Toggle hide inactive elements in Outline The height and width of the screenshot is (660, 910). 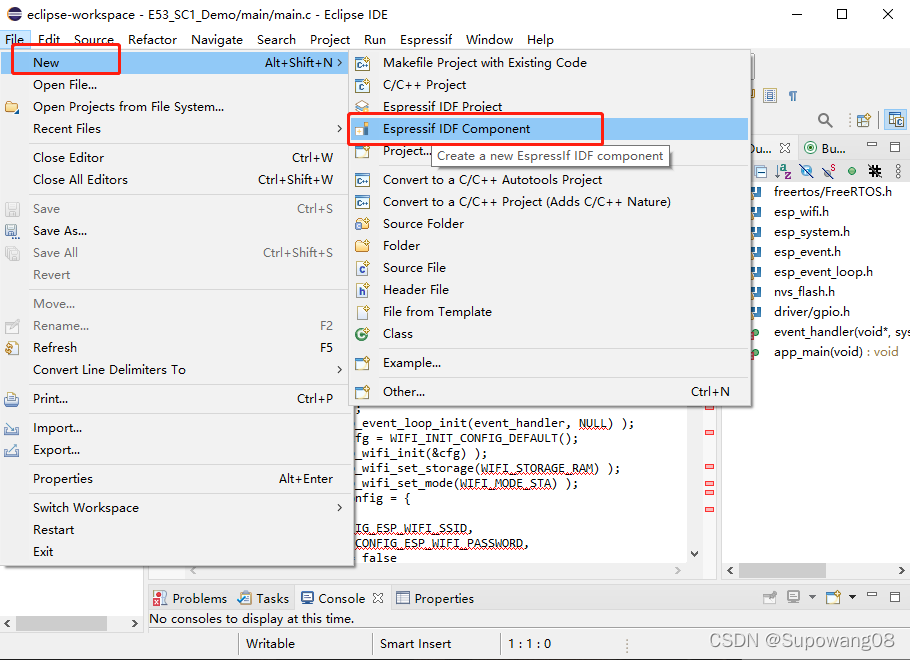pos(875,171)
